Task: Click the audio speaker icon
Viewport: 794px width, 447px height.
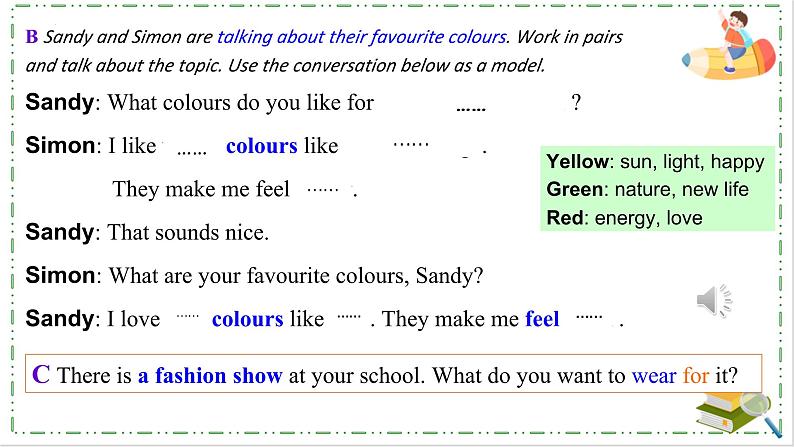Action: click(x=714, y=301)
